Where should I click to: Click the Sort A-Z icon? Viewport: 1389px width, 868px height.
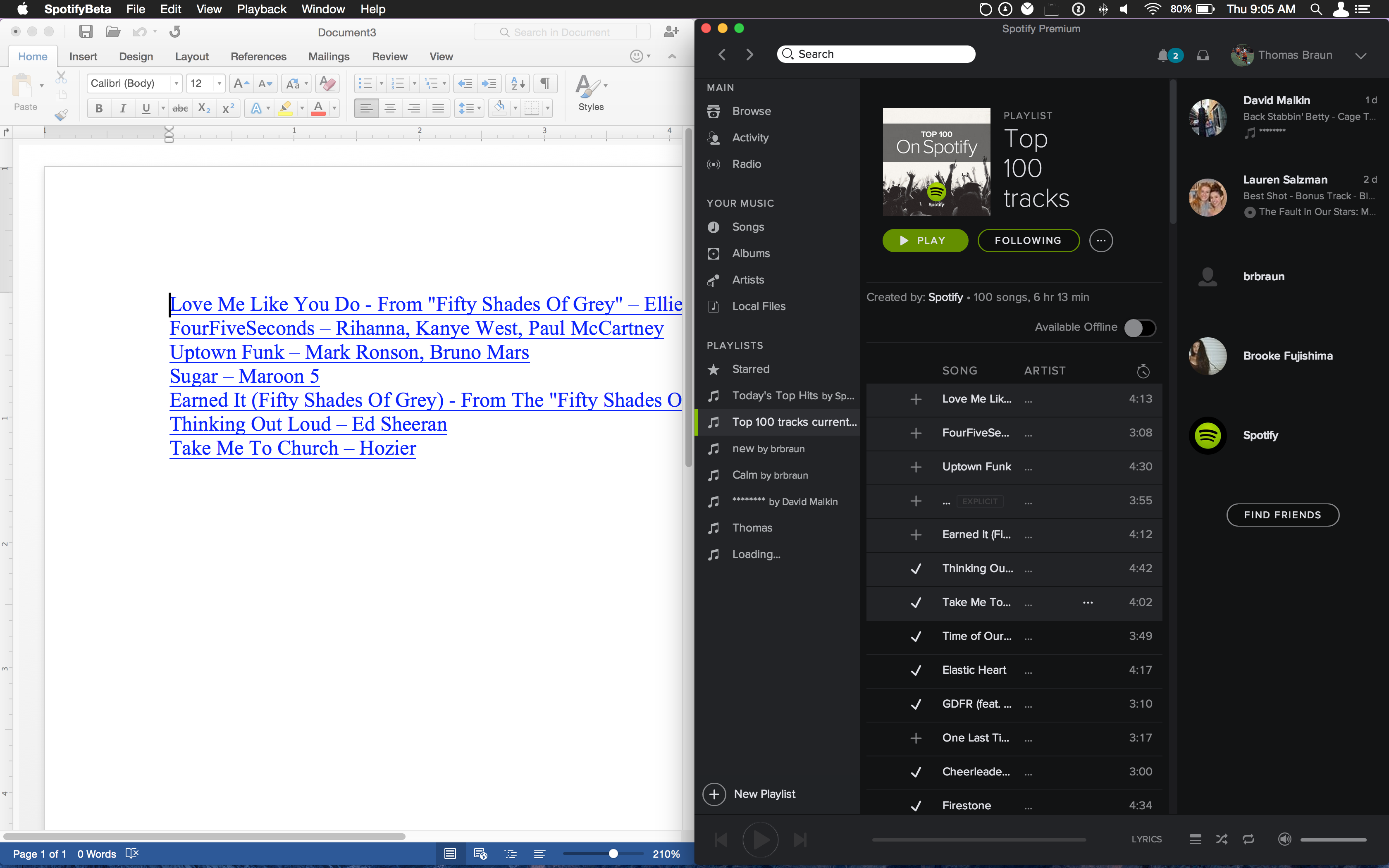click(x=518, y=84)
